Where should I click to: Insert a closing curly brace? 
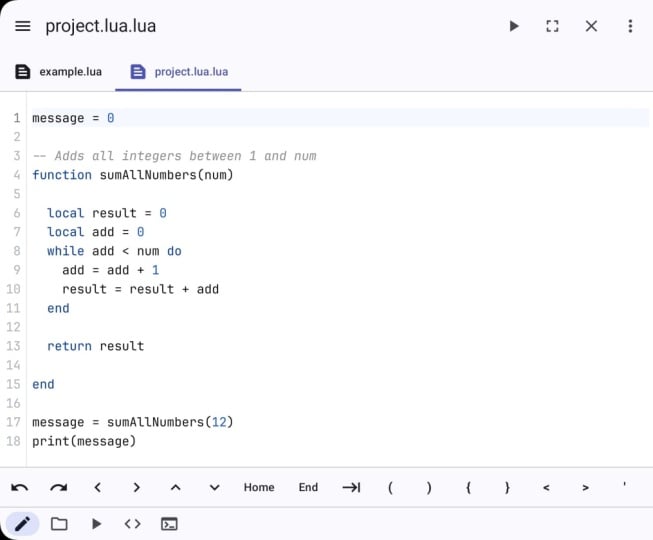[507, 487]
